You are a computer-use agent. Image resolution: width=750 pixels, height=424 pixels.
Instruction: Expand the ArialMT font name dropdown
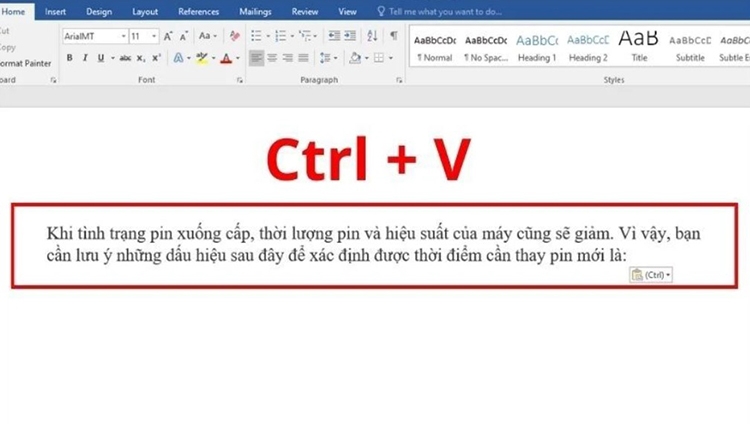(123, 36)
